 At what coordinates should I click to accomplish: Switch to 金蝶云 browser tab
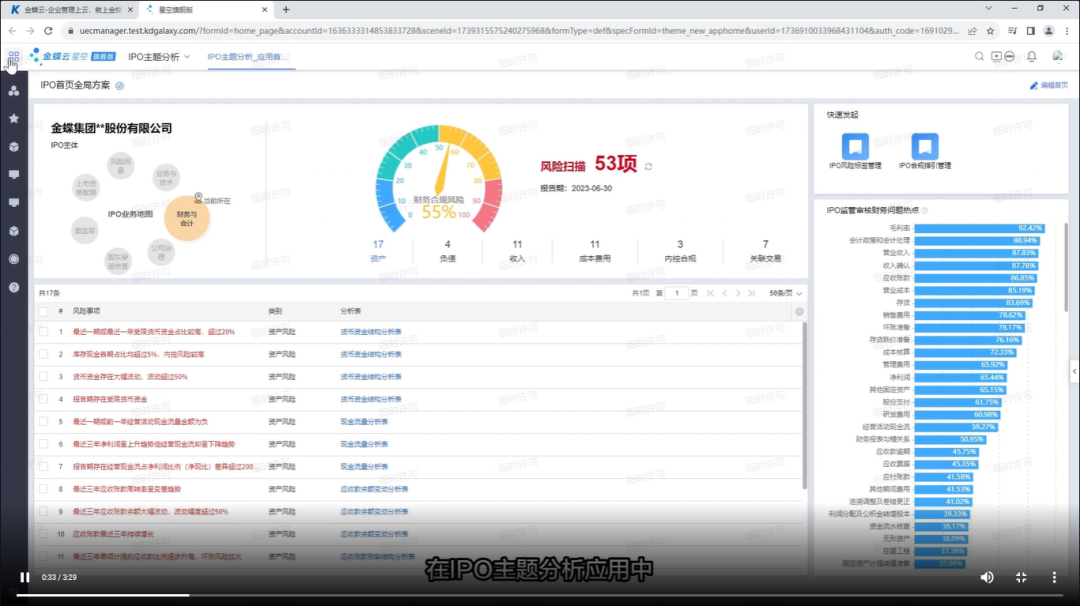click(72, 10)
